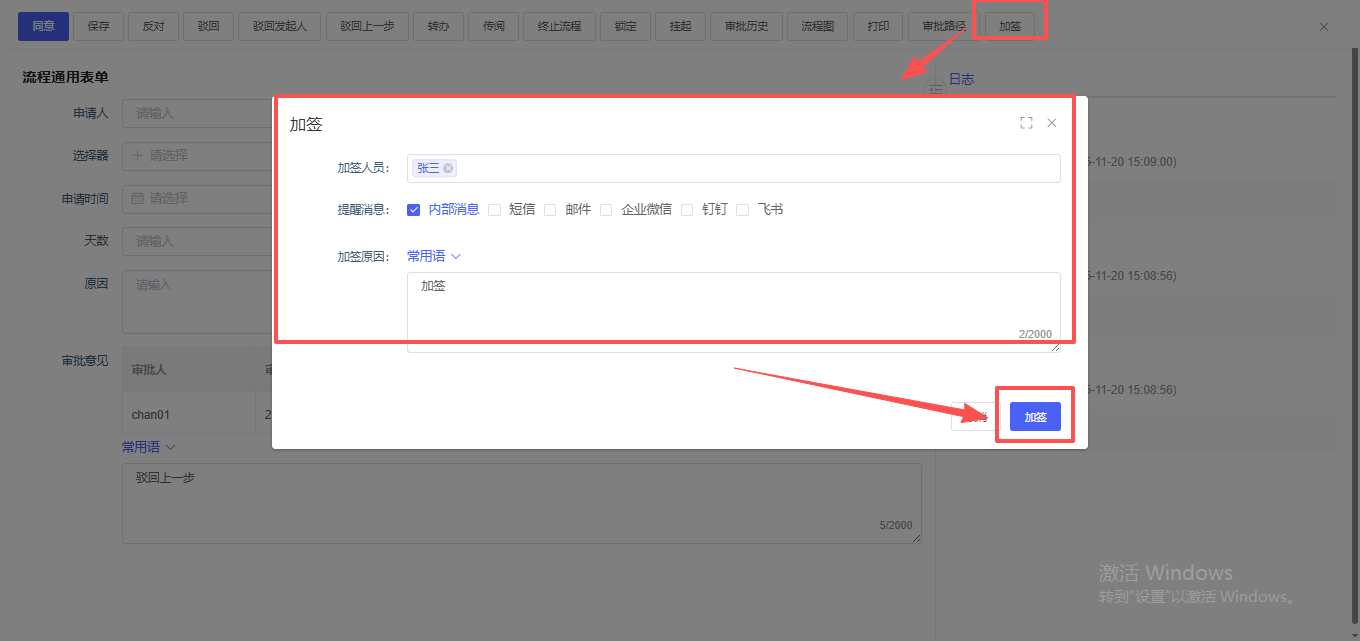Image resolution: width=1360 pixels, height=641 pixels.
Task: Click the collapse icon beside 日志 tab
Action: 936,88
